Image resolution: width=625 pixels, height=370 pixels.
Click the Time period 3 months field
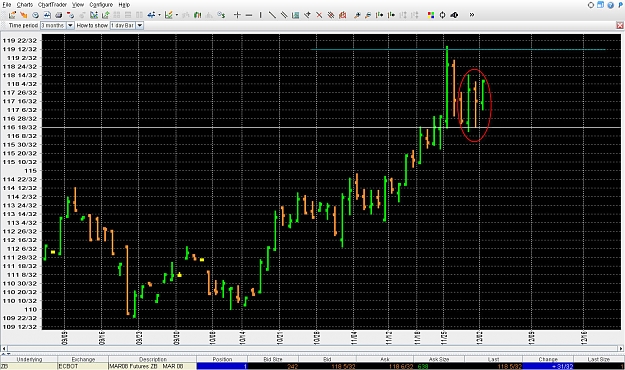click(x=53, y=26)
